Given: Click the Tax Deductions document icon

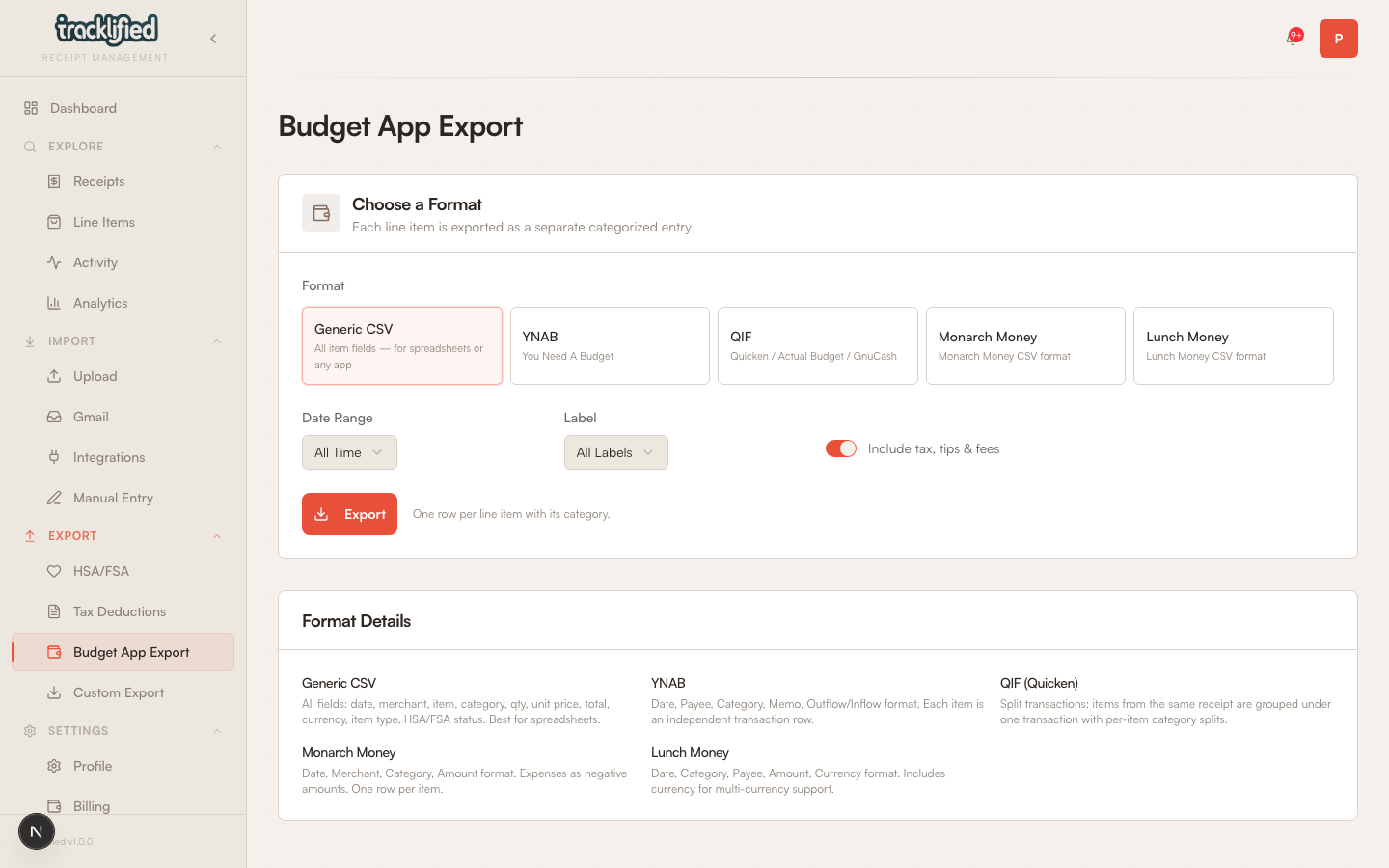Looking at the screenshot, I should pyautogui.click(x=54, y=611).
